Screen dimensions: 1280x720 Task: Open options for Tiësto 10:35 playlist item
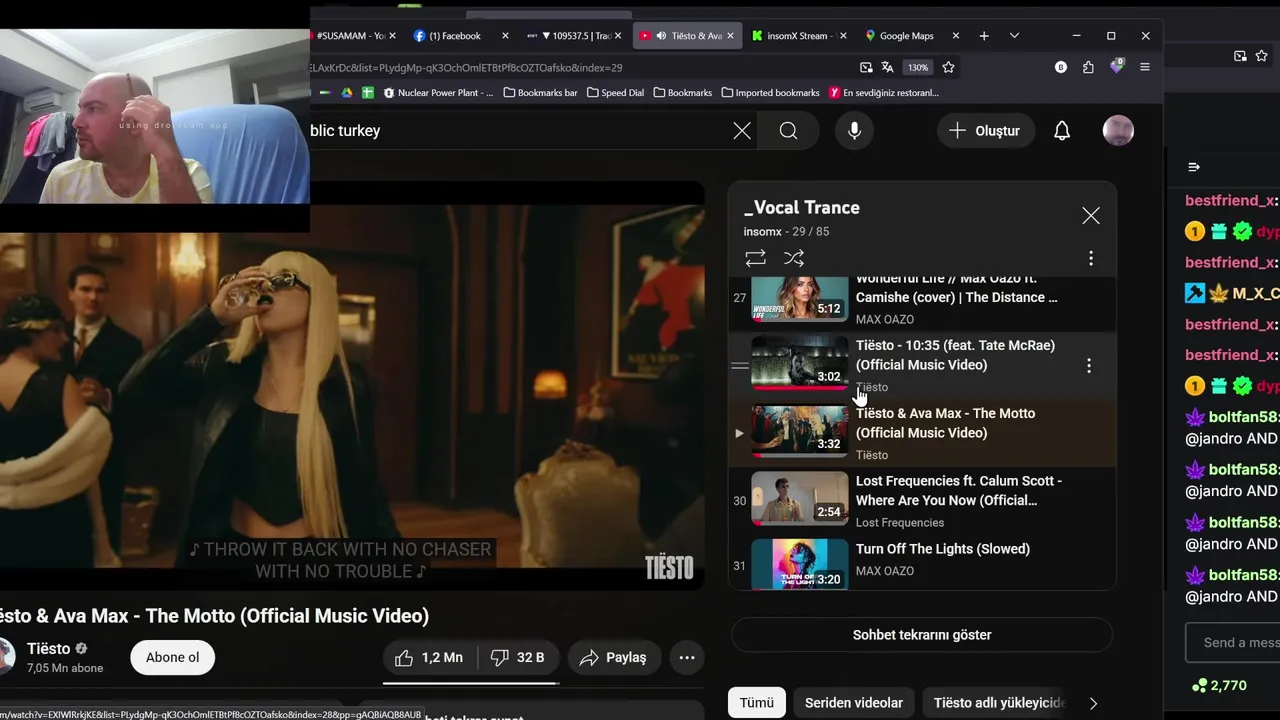[x=1089, y=366]
